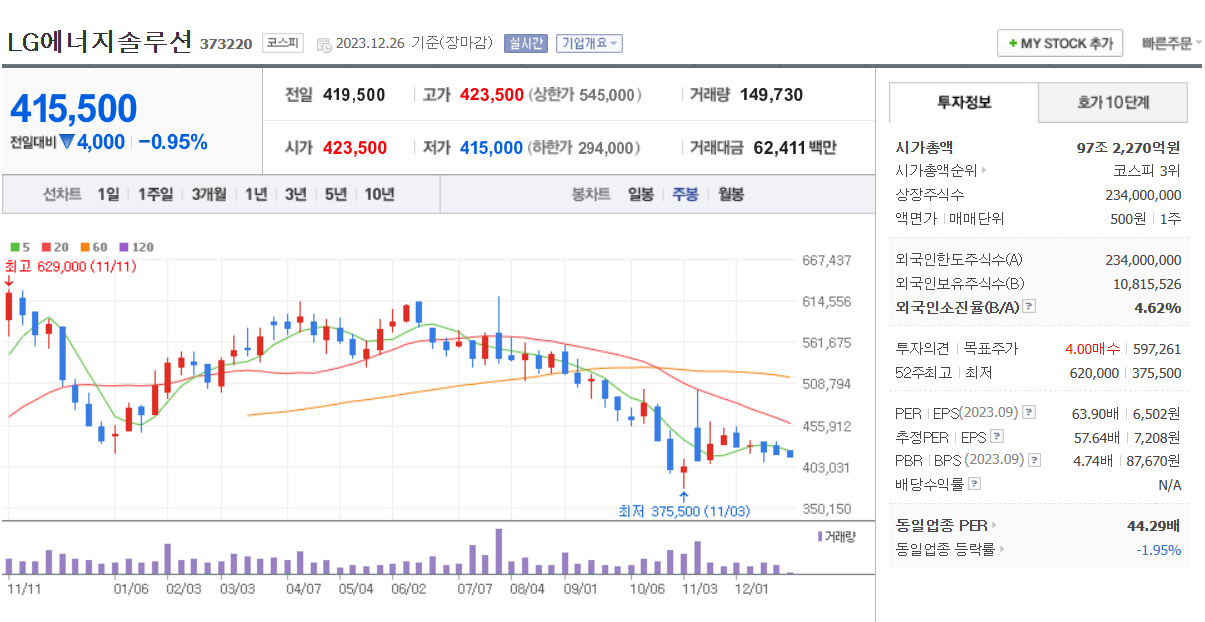The image size is (1205, 622).
Task: Expand 시가총액순위 arrow link
Action: click(x=984, y=171)
